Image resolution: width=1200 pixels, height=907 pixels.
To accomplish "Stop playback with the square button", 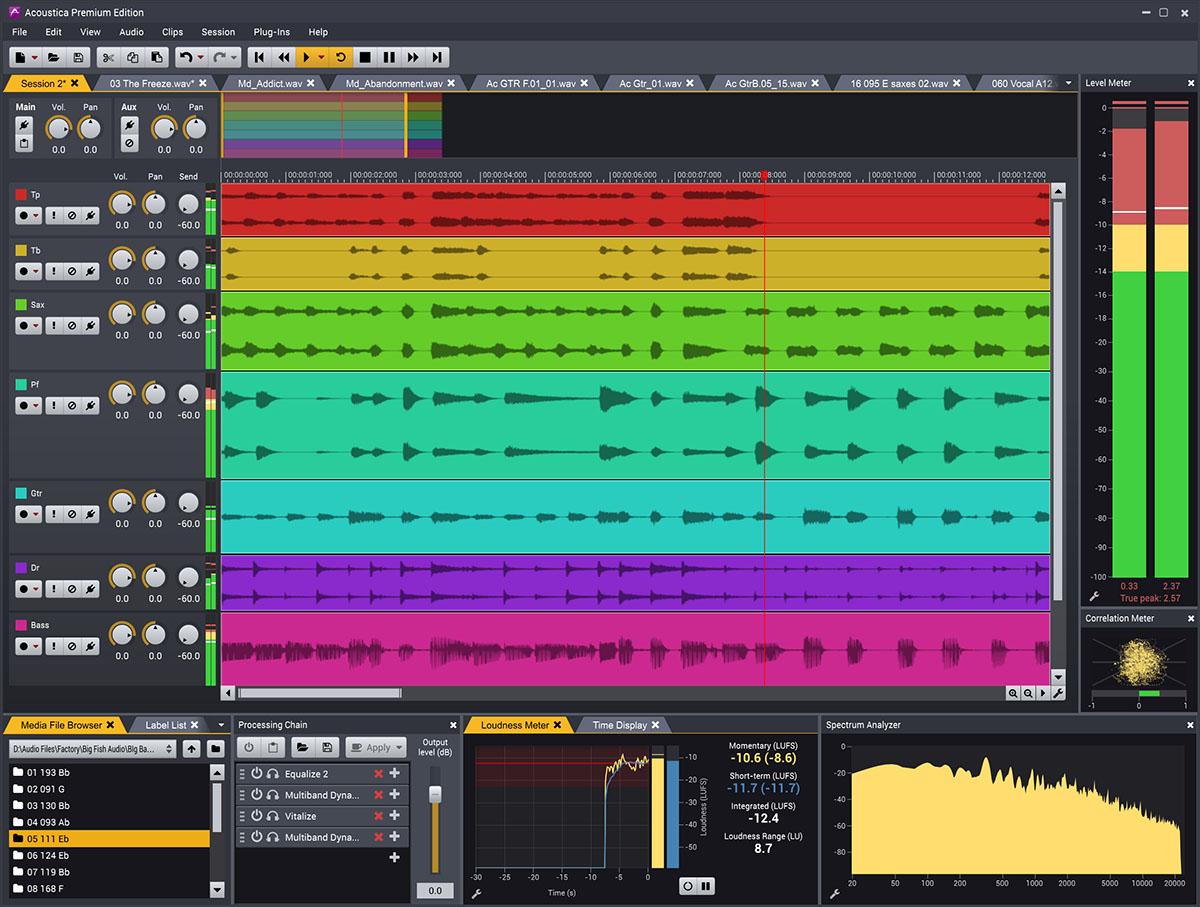I will click(365, 58).
